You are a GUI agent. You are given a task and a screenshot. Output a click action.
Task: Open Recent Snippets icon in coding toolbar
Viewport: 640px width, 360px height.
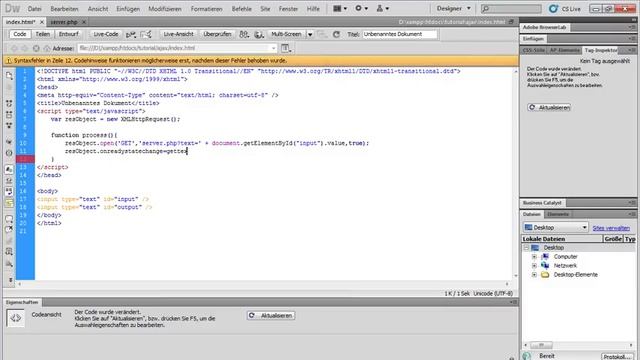point(9,252)
